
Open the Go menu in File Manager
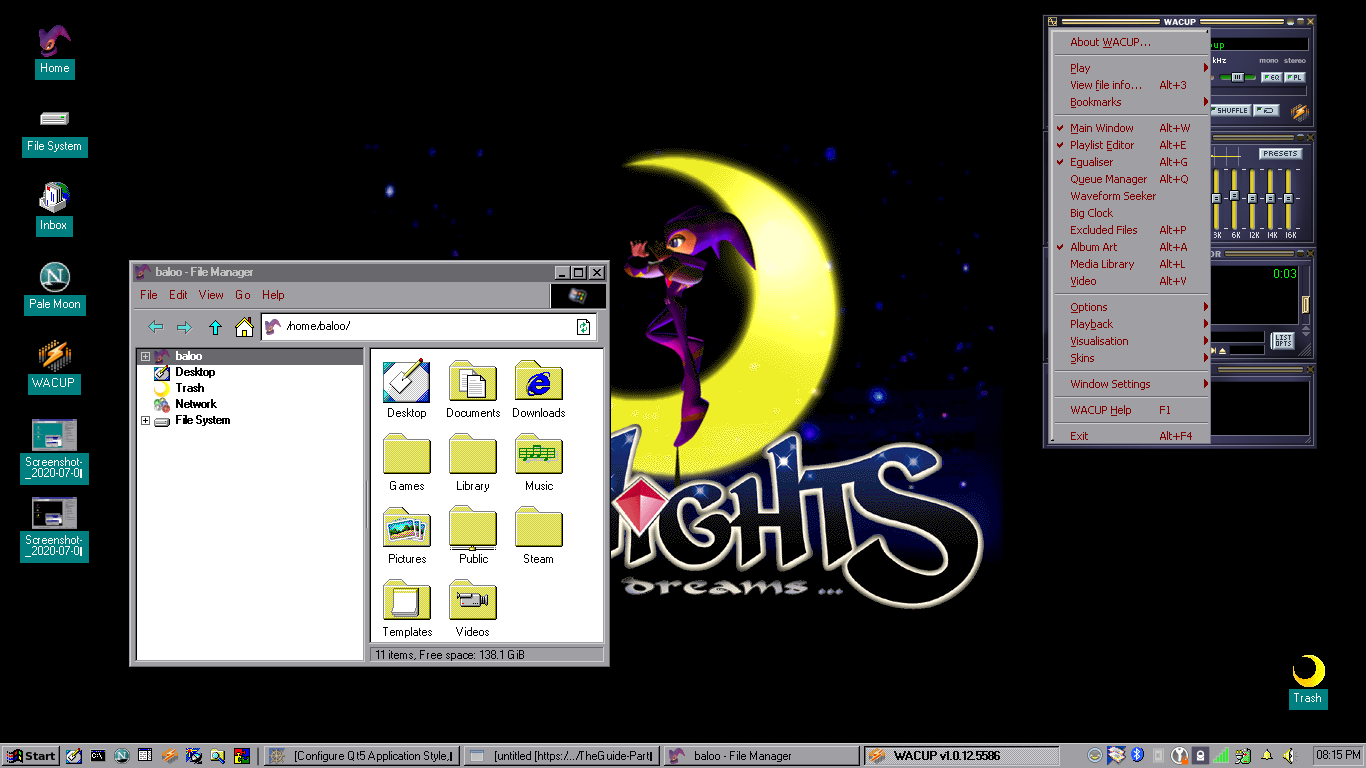(243, 295)
